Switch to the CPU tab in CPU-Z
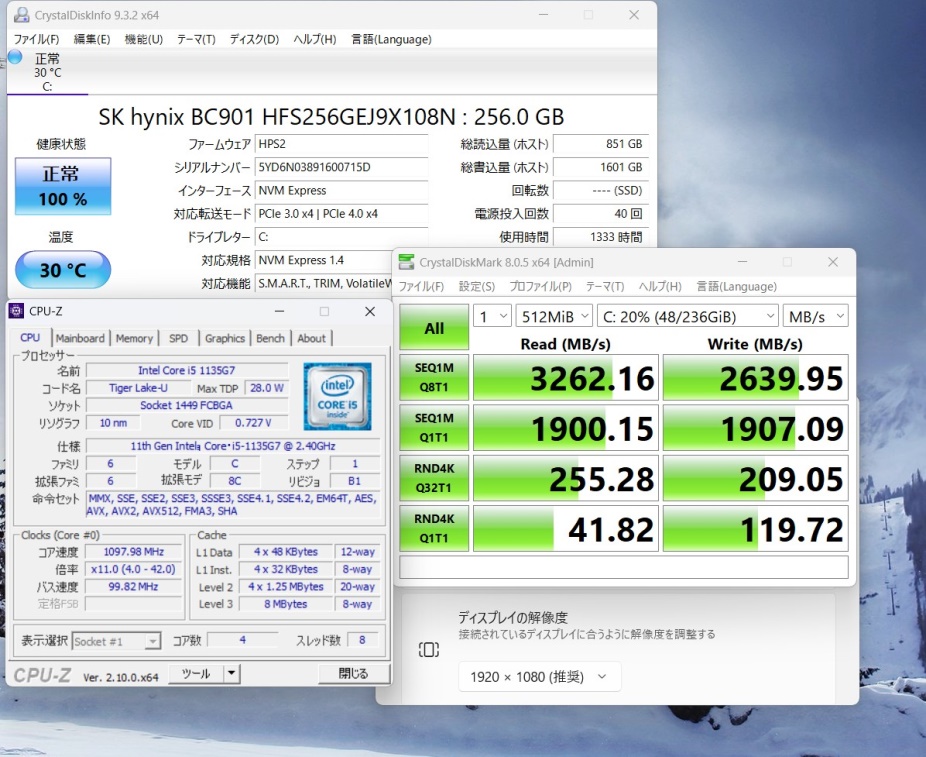 [30, 338]
